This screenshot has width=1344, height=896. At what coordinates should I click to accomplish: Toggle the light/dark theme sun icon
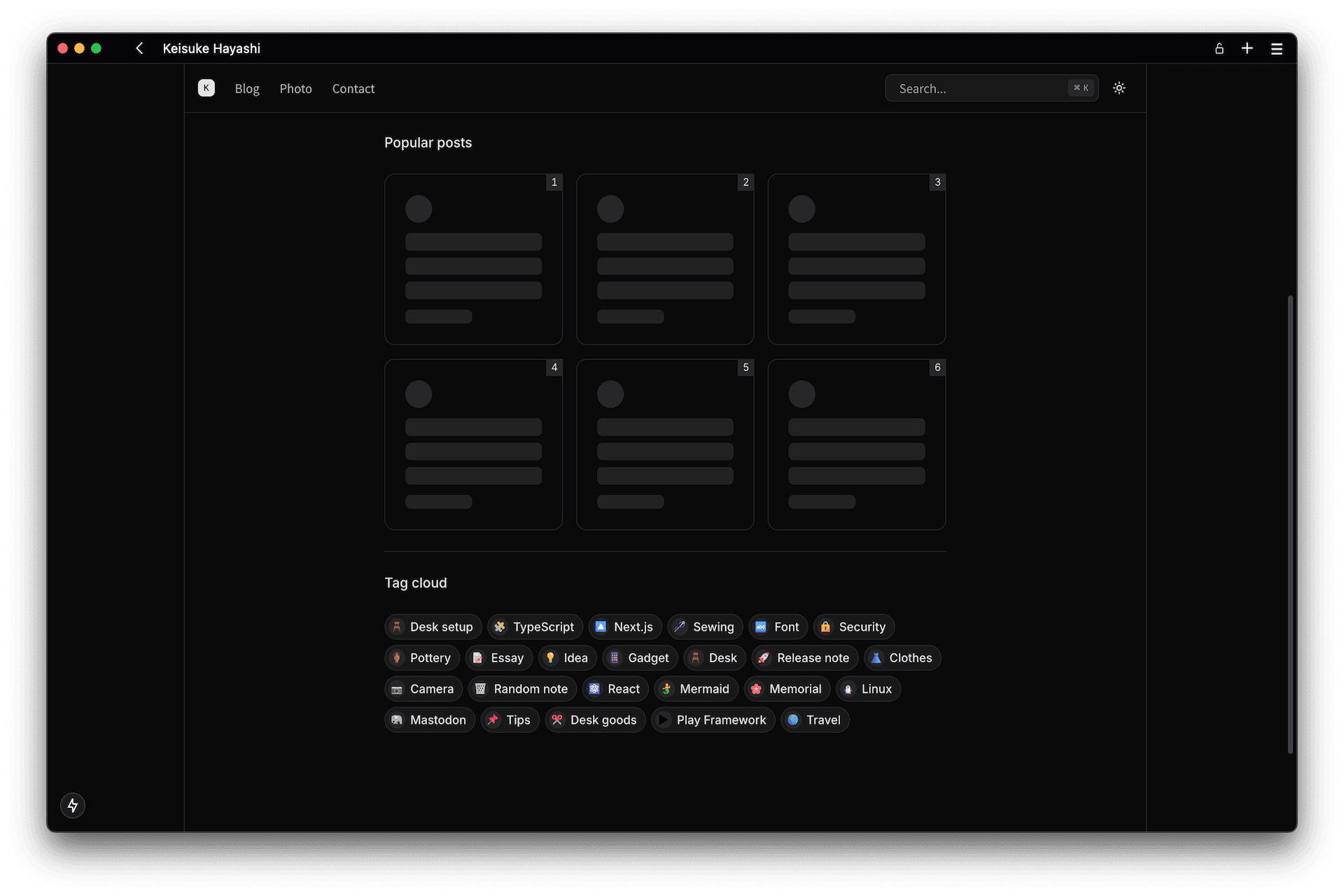(x=1119, y=88)
